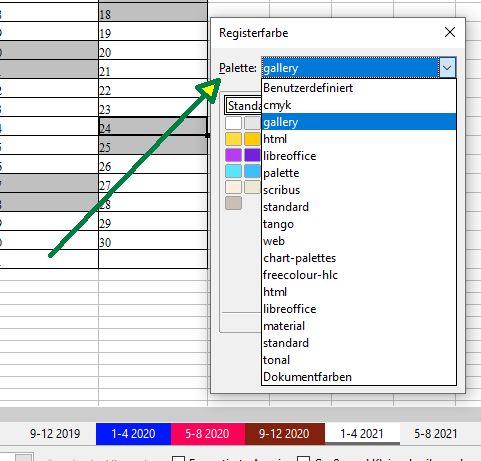The height and width of the screenshot is (461, 481).
Task: Pick the yellow color swatch
Action: click(x=233, y=139)
